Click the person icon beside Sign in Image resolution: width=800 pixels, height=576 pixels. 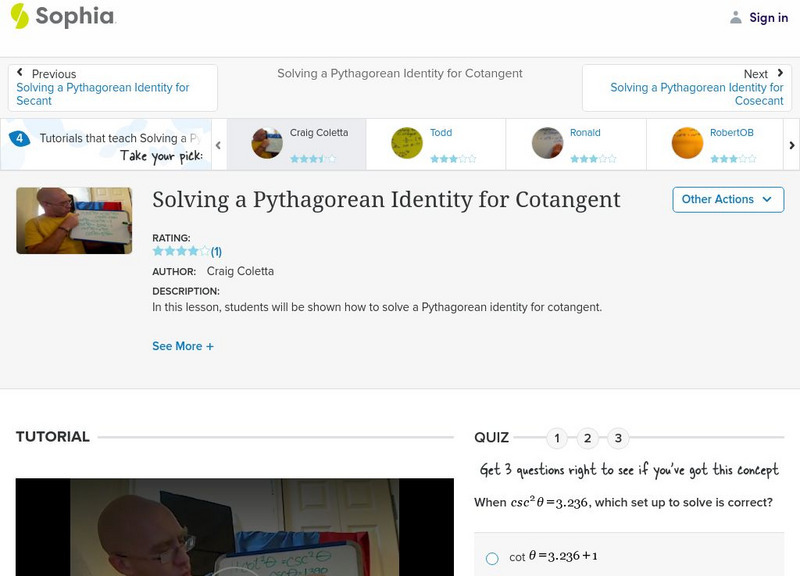[x=734, y=17]
